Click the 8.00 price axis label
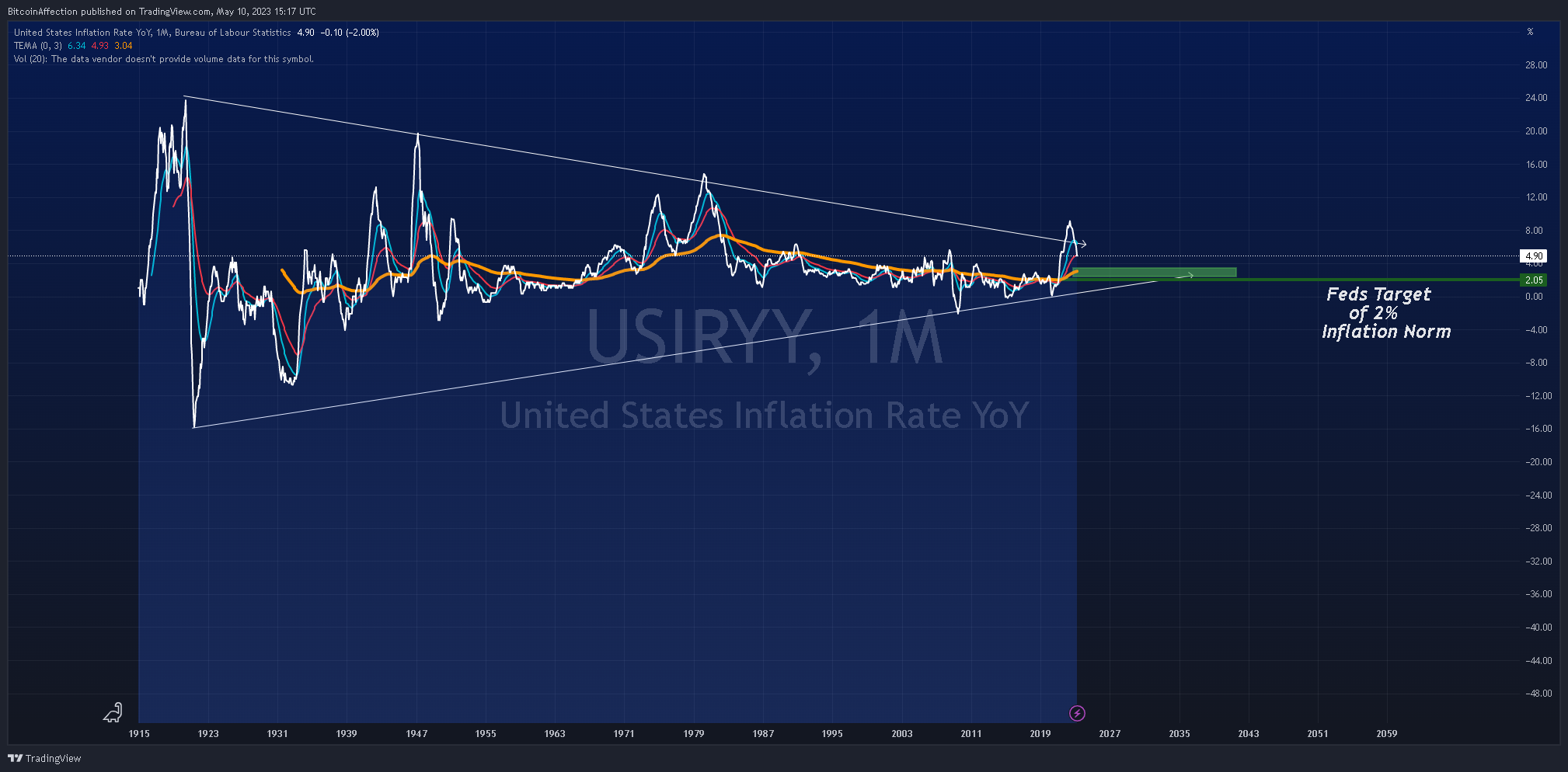 1534,231
